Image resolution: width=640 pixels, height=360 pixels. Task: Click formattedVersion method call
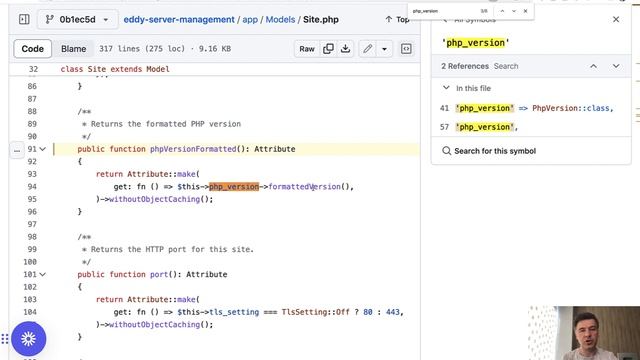[x=304, y=187]
